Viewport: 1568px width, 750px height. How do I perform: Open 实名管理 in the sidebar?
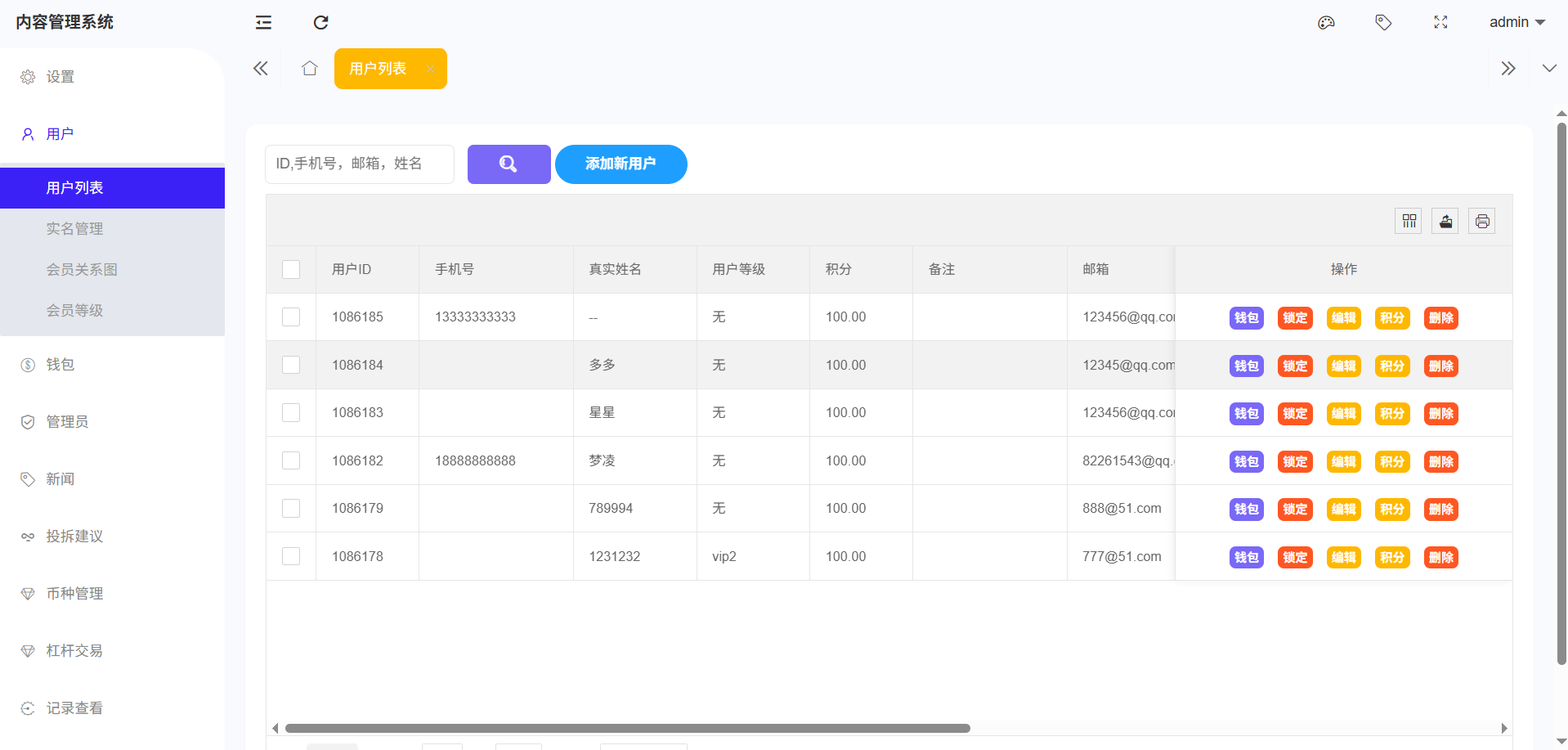(74, 229)
